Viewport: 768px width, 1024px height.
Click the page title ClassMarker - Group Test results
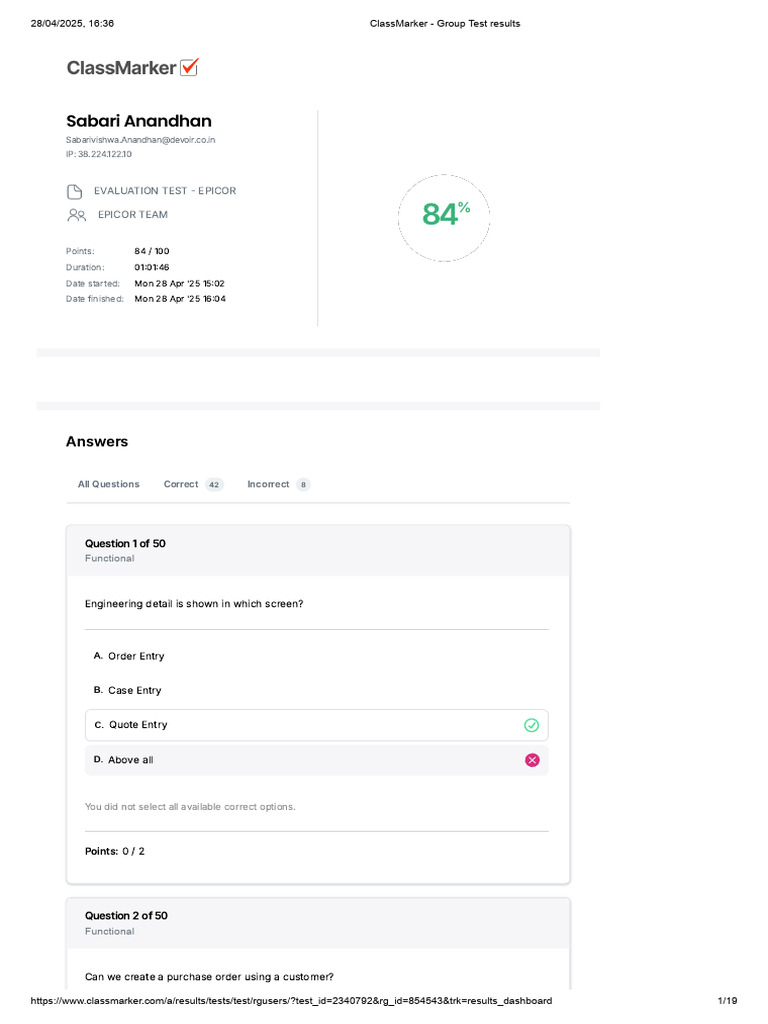click(445, 24)
